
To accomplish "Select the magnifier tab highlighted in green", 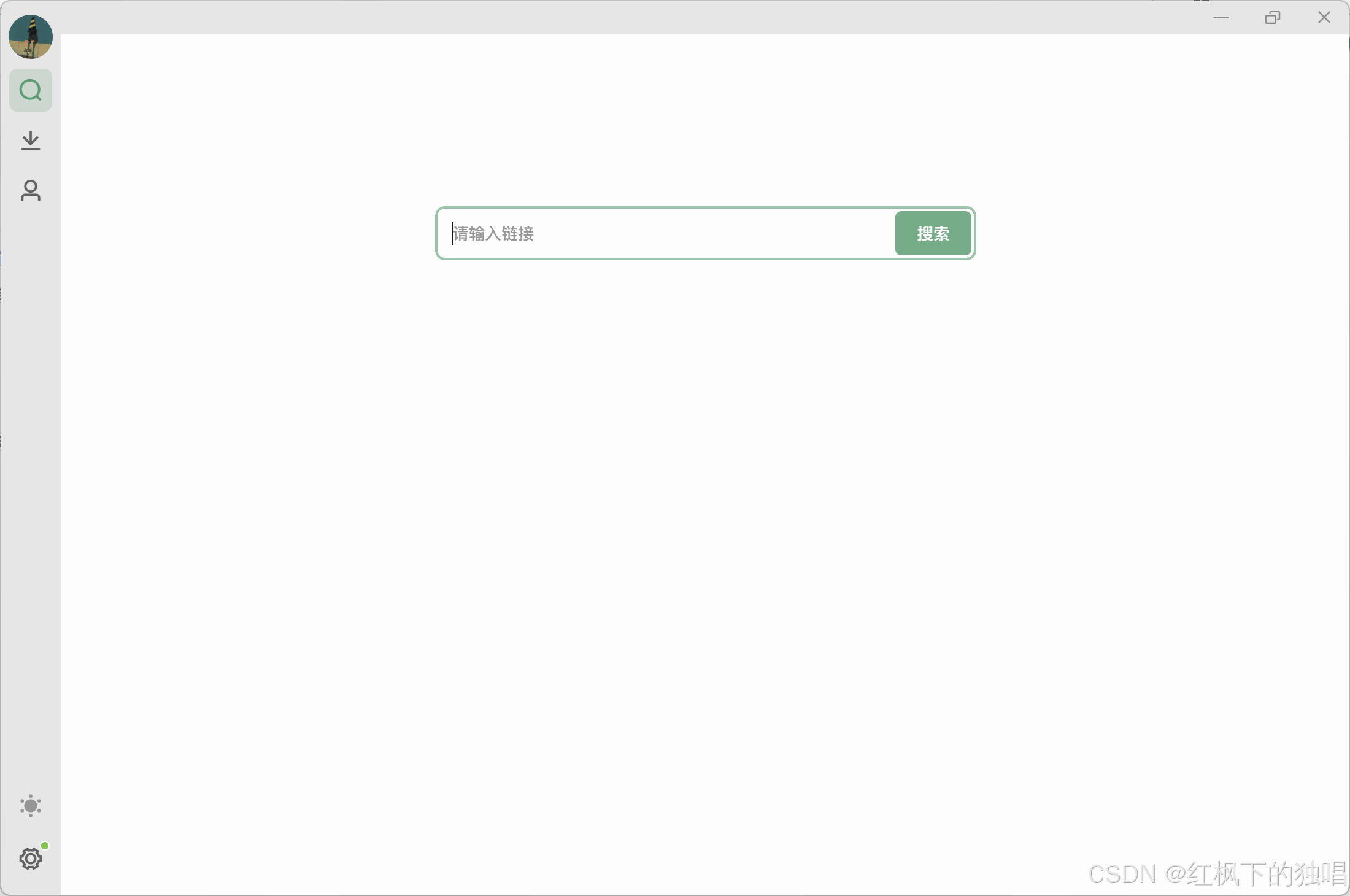I will (x=31, y=90).
